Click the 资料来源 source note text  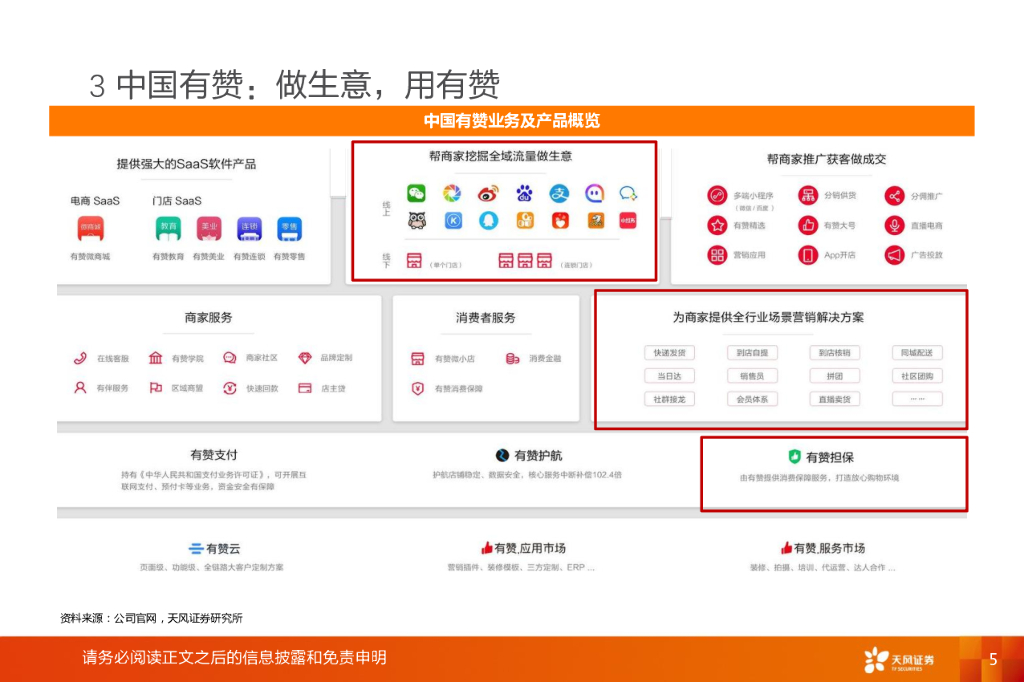[152, 618]
